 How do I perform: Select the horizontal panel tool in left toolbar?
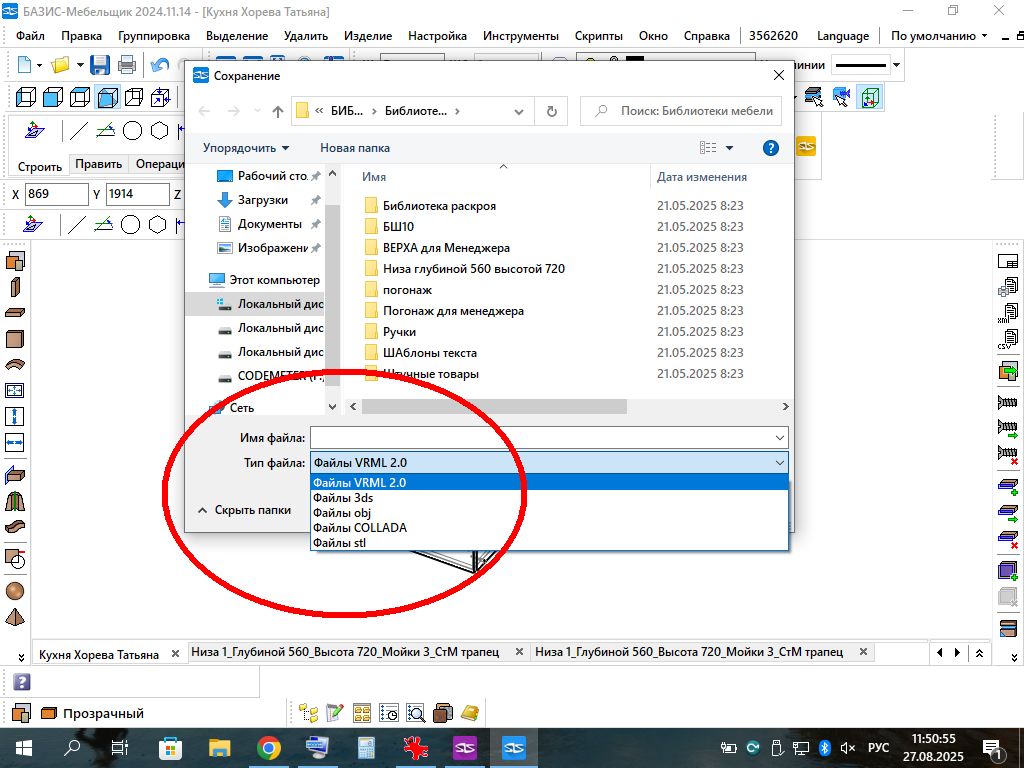point(15,313)
